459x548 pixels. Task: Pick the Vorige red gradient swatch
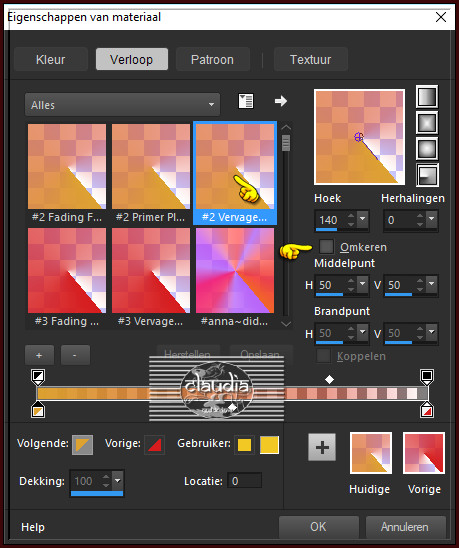(x=424, y=453)
